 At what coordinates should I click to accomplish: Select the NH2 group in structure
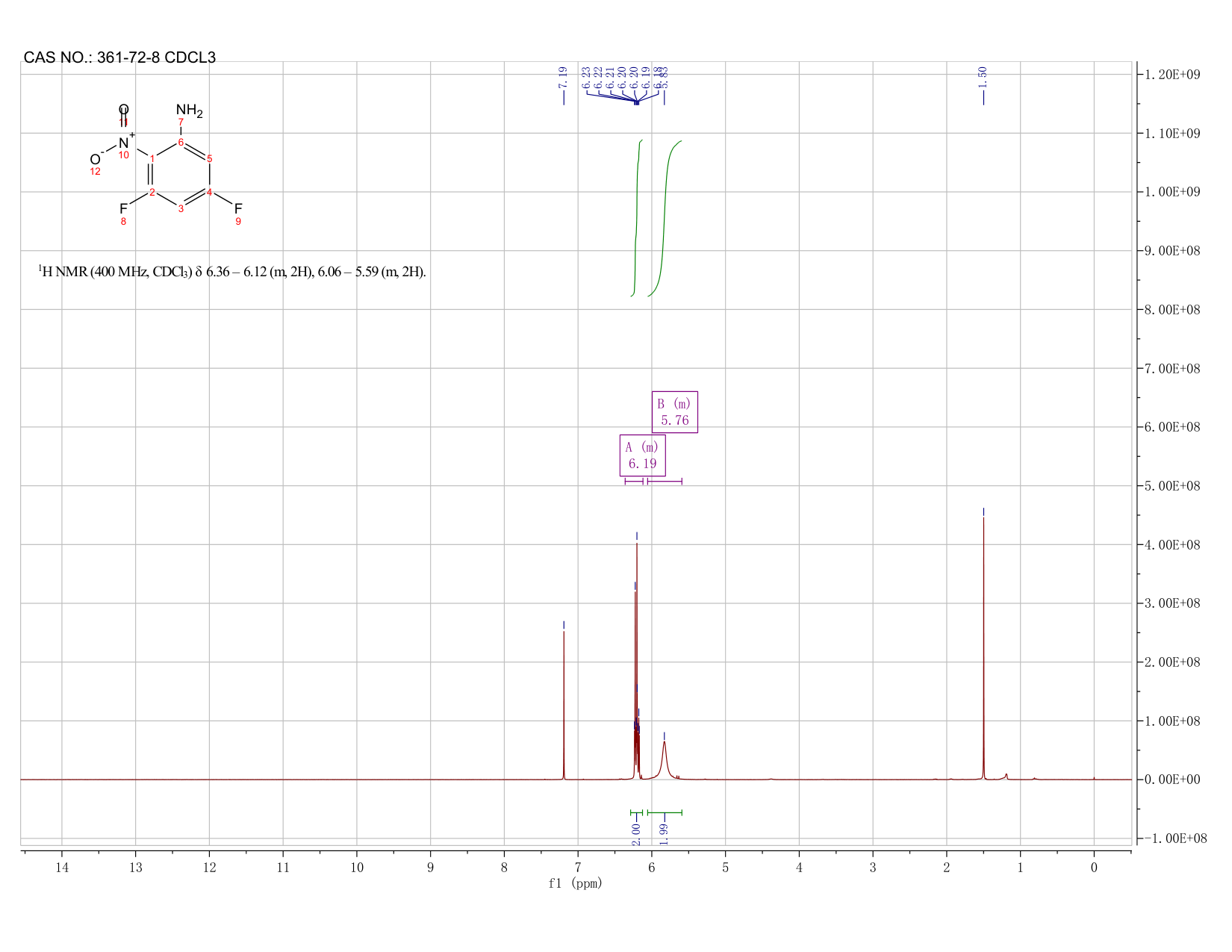point(189,111)
